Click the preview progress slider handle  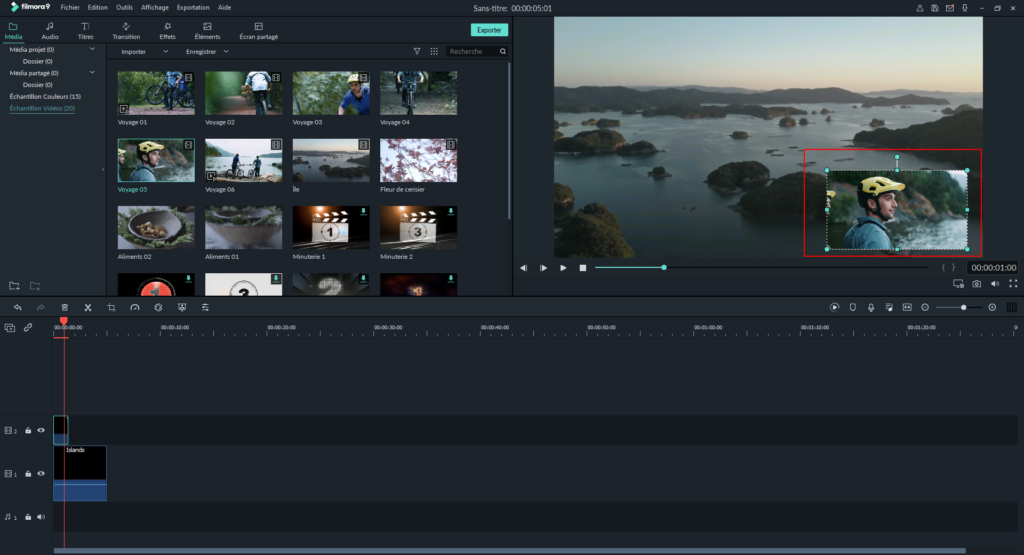tap(664, 268)
